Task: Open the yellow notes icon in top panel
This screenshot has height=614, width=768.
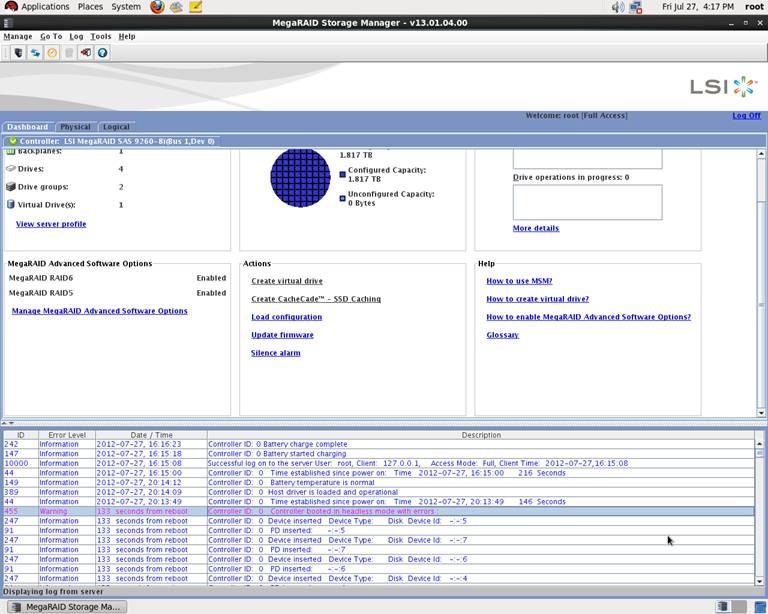Action: 195,7
